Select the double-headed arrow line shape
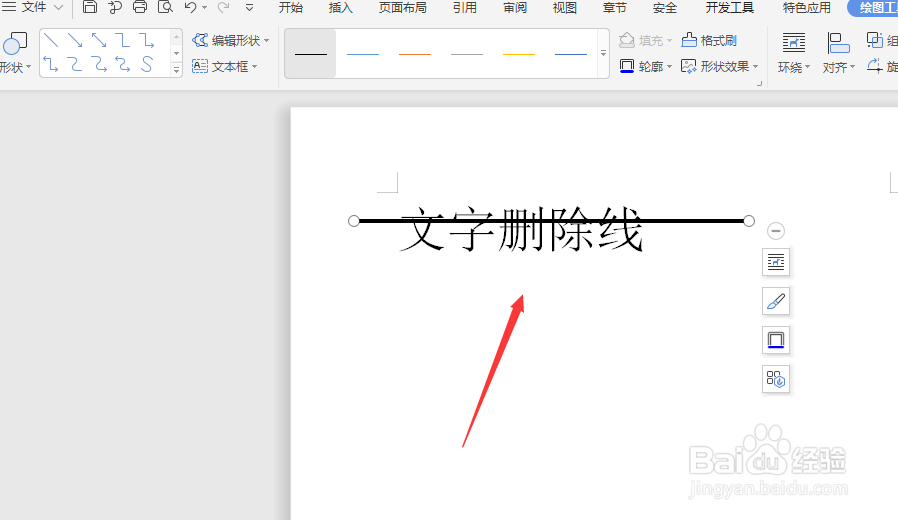898x520 pixels. [99, 40]
